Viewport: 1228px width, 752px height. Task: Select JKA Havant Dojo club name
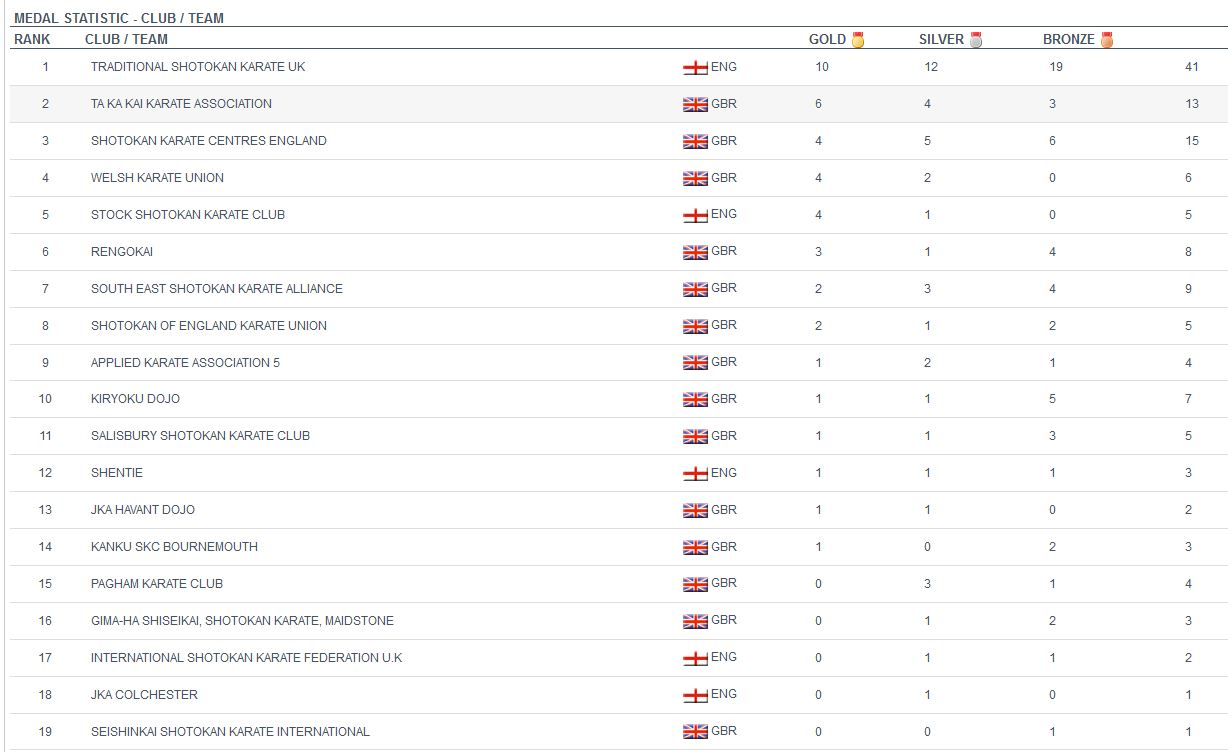click(143, 510)
